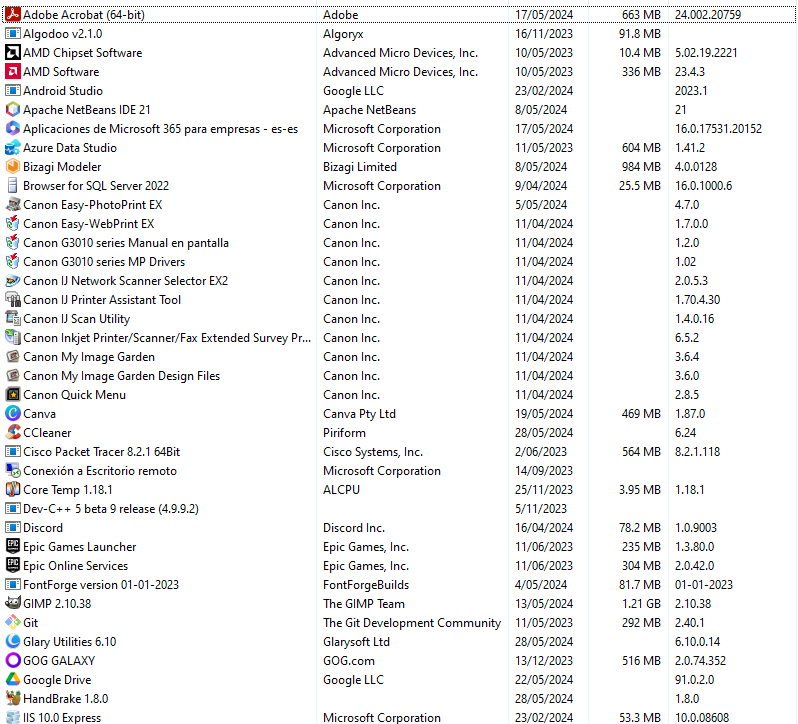Click the Epic Games Launcher icon
Image resolution: width=798 pixels, height=724 pixels.
pos(13,546)
